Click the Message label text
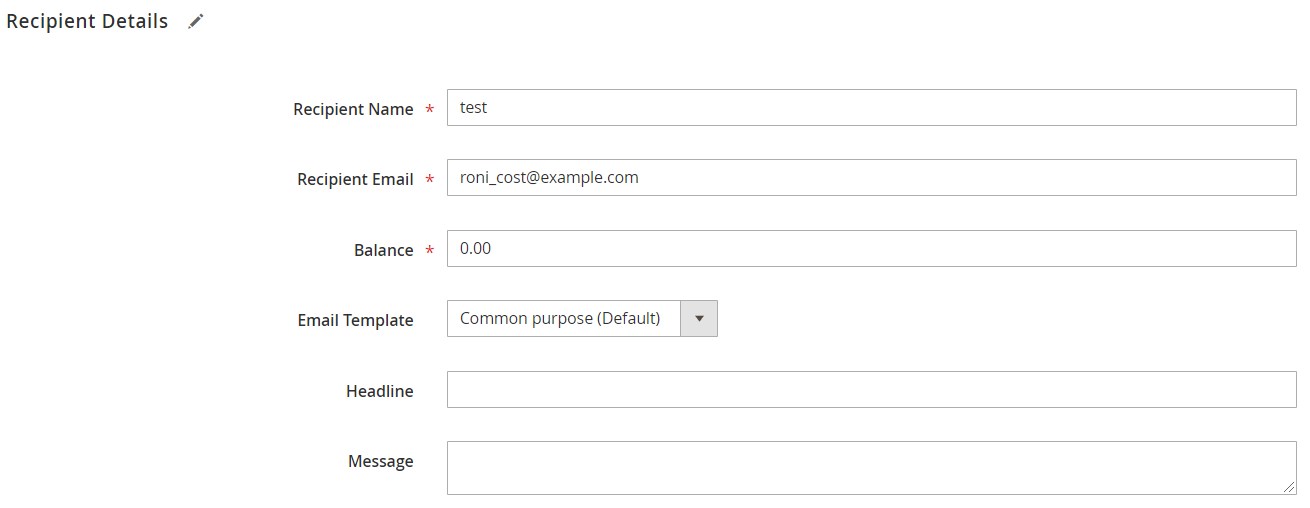 click(x=380, y=462)
